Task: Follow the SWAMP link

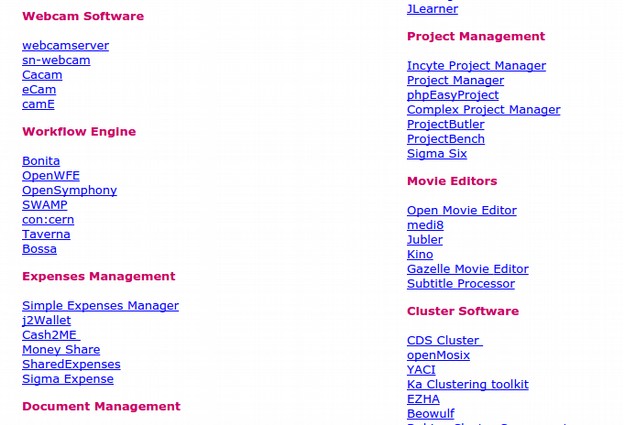Action: coord(45,205)
